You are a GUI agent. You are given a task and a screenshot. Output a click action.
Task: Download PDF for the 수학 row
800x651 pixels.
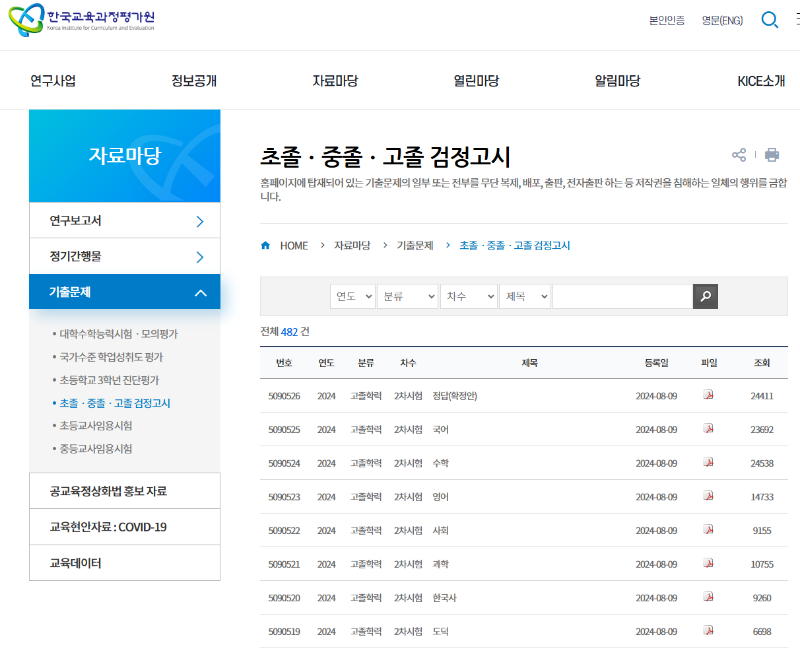coord(708,462)
